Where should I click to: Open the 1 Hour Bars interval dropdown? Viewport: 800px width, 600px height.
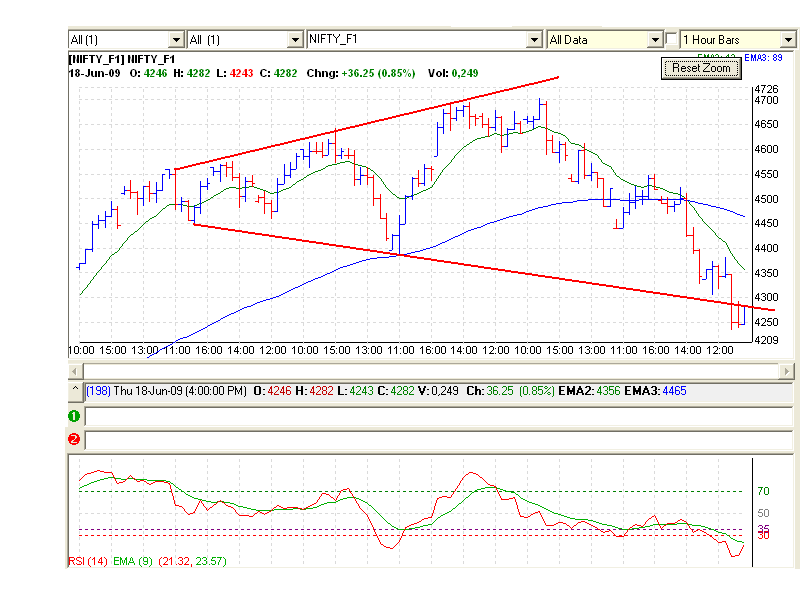pyautogui.click(x=788, y=39)
